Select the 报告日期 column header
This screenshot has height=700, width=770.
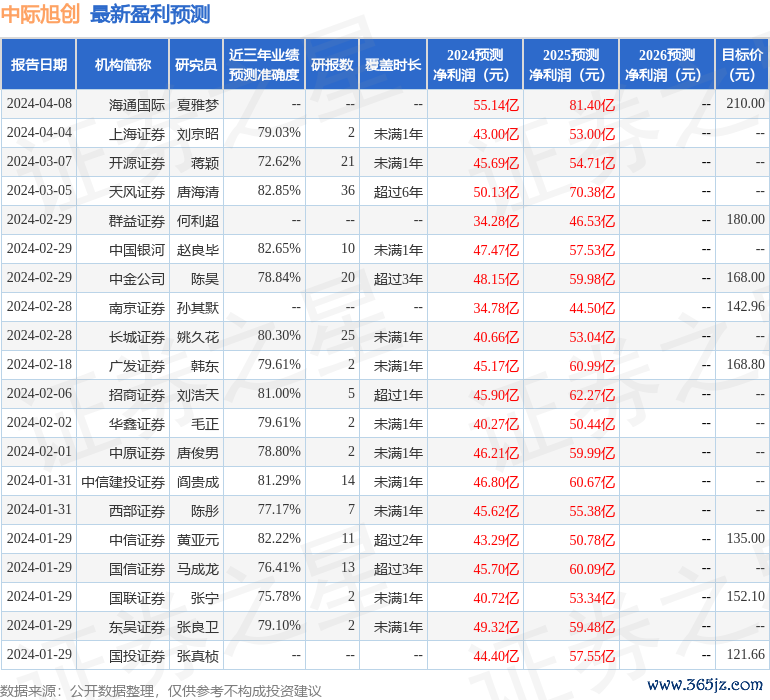click(39, 64)
